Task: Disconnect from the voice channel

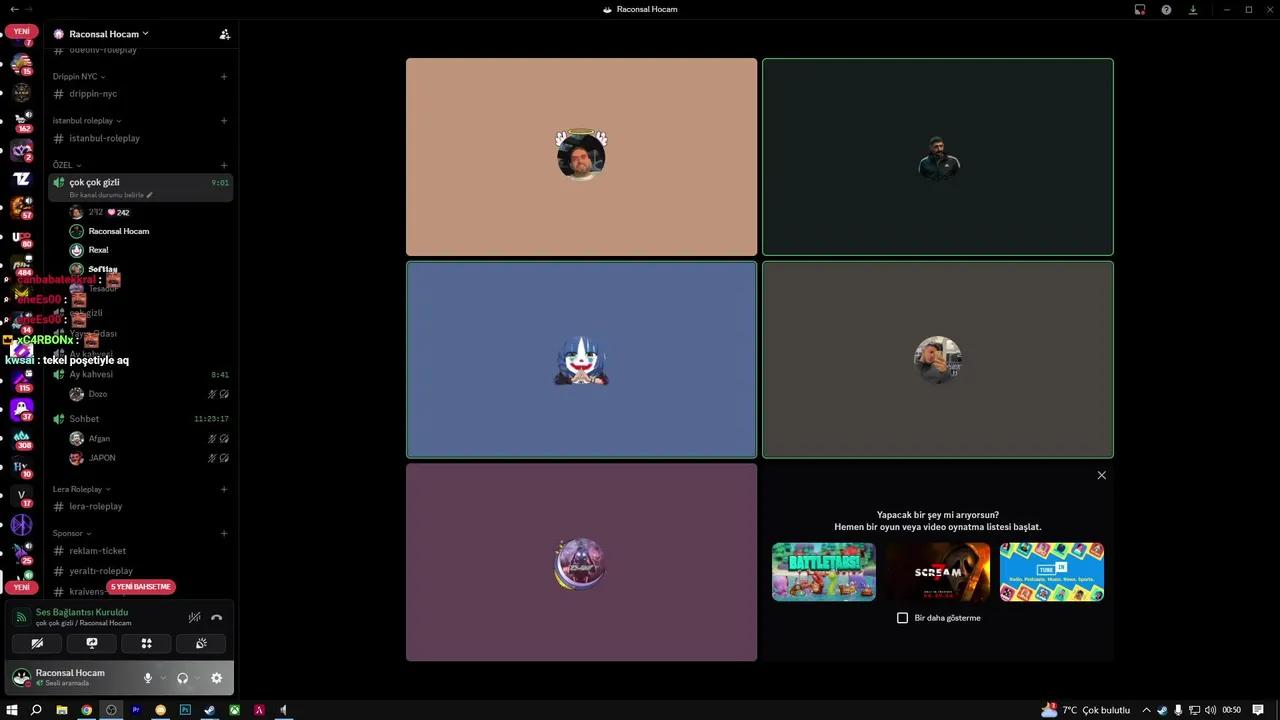Action: (216, 617)
